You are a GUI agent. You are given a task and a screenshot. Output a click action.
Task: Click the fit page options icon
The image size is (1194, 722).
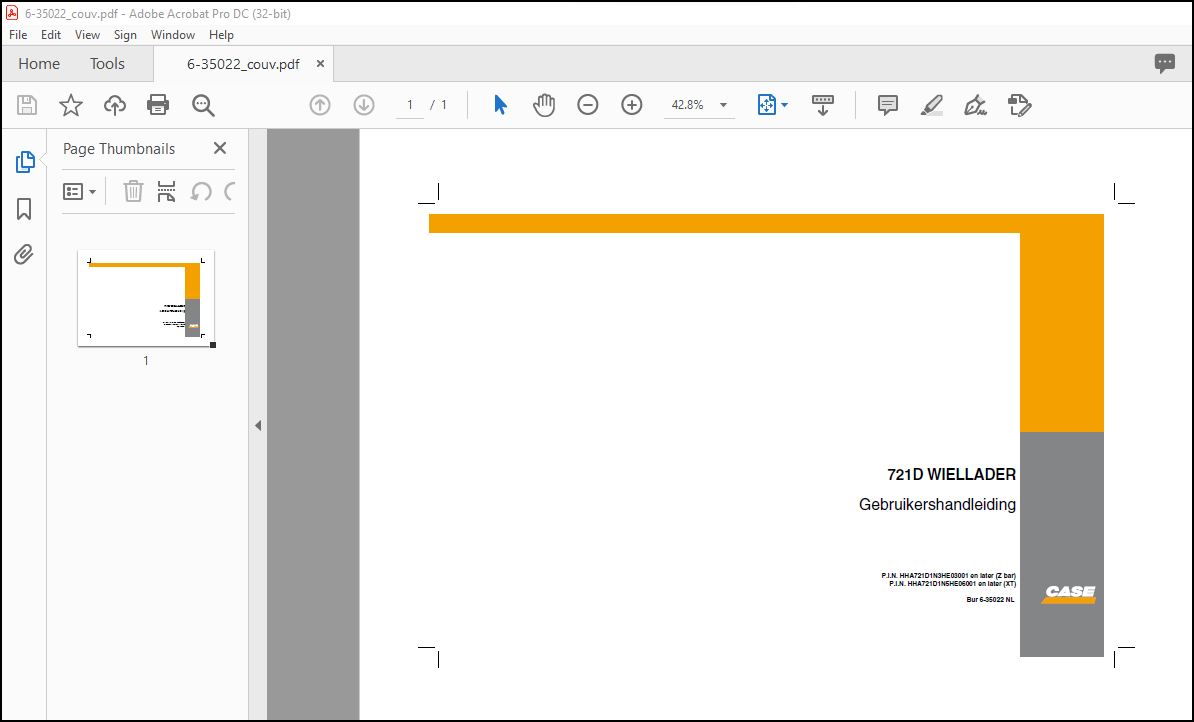pos(766,105)
